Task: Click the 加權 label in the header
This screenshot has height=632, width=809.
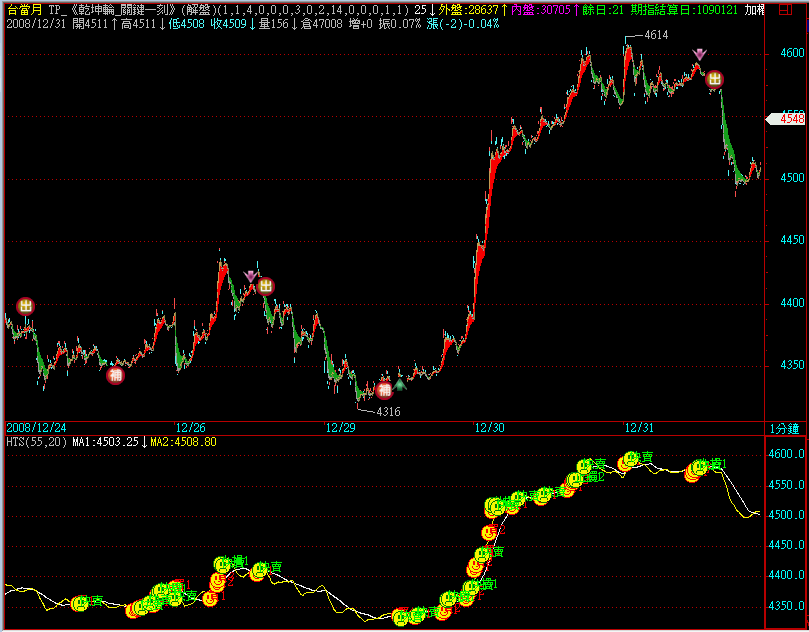Action: 755,10
